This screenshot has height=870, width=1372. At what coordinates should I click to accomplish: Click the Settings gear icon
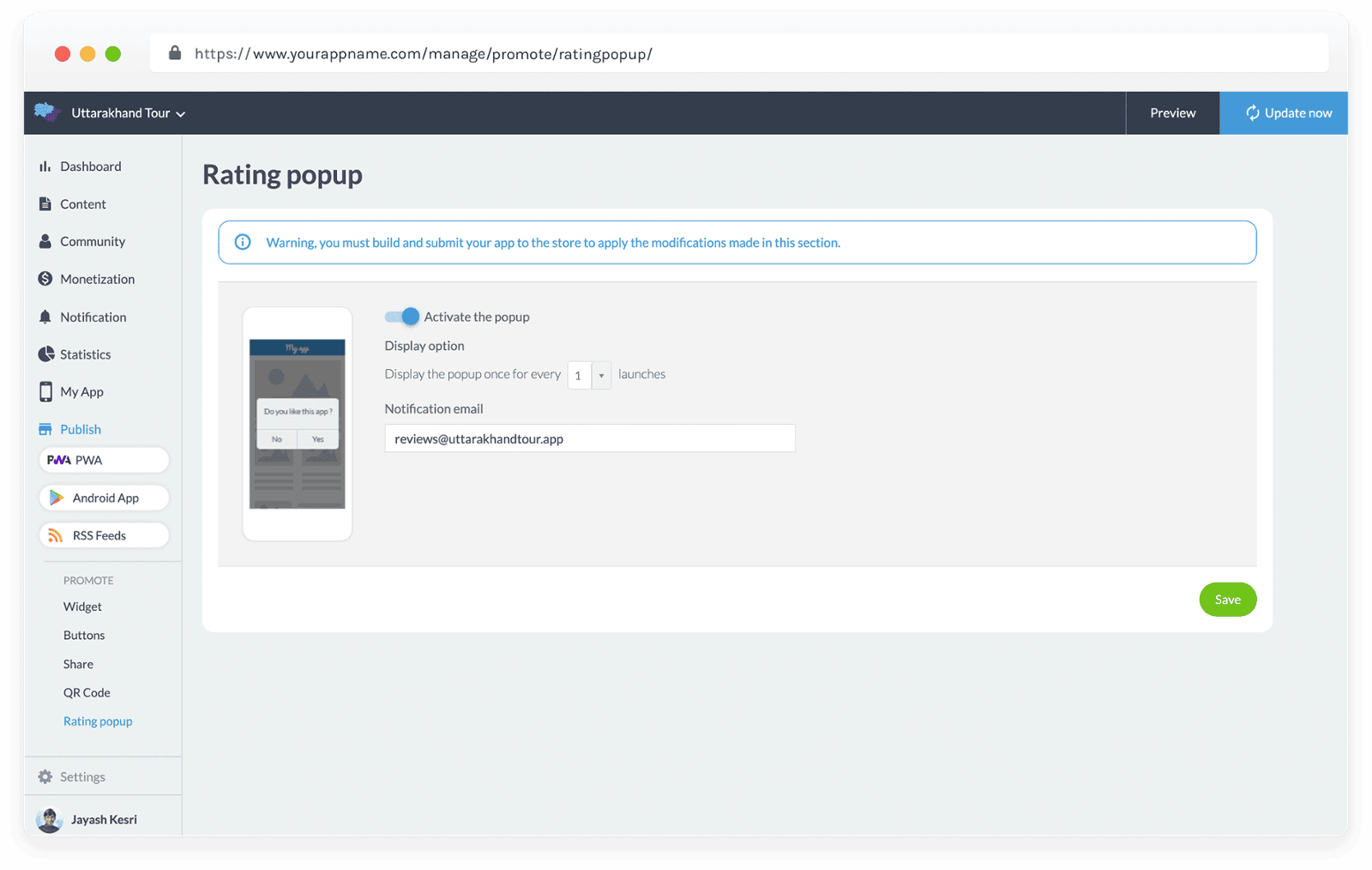pos(45,776)
